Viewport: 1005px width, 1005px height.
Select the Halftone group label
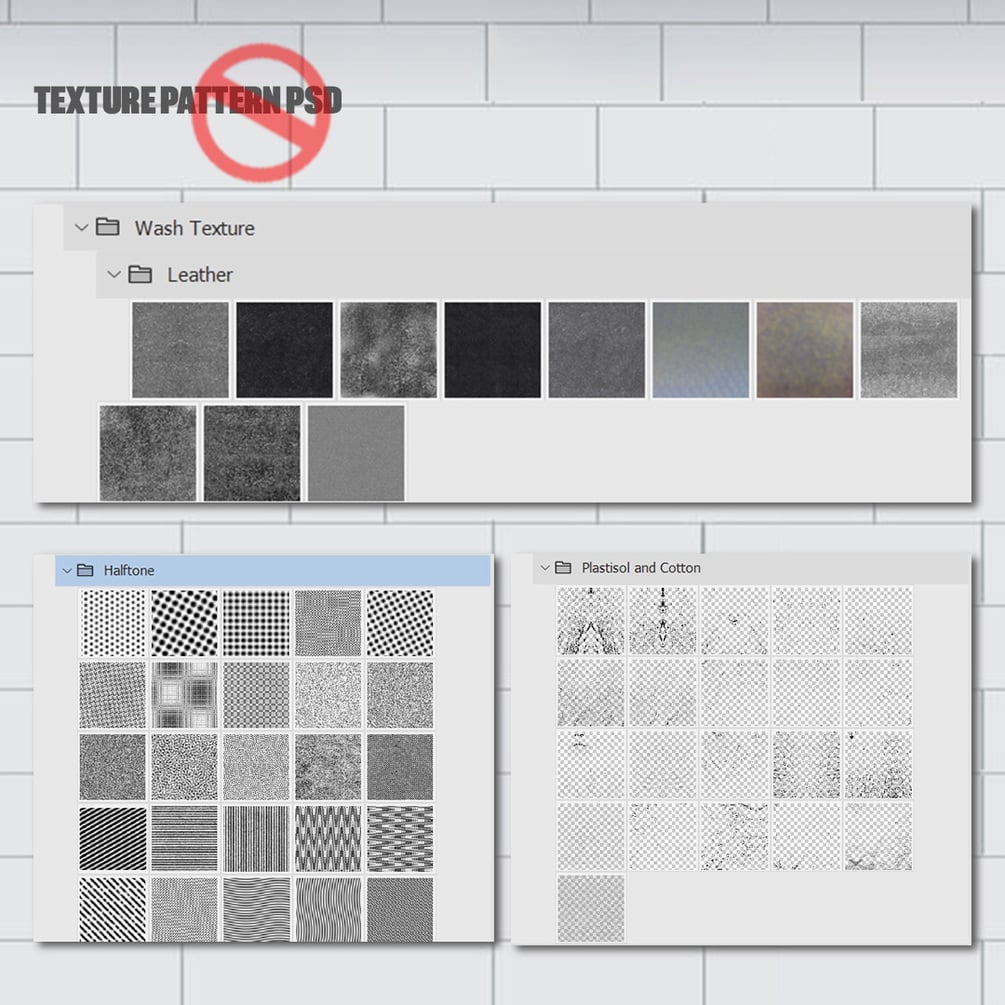click(129, 570)
